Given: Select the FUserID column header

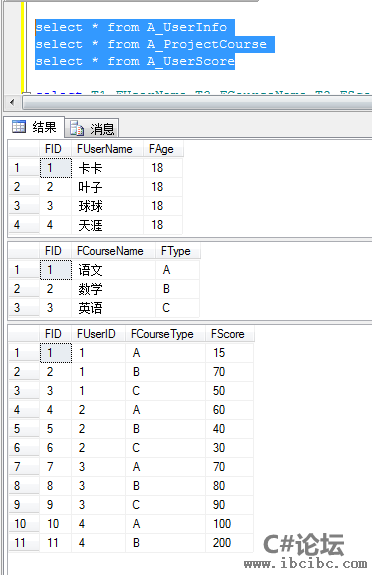Looking at the screenshot, I should click(98, 334).
